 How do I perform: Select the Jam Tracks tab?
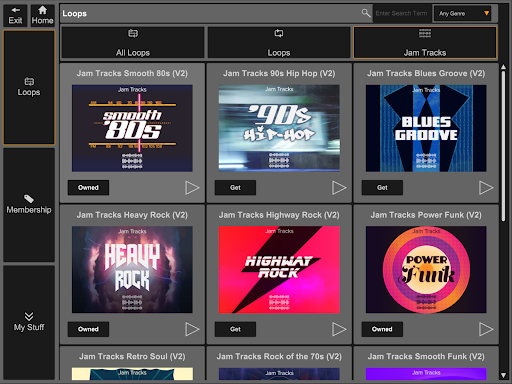click(x=425, y=43)
